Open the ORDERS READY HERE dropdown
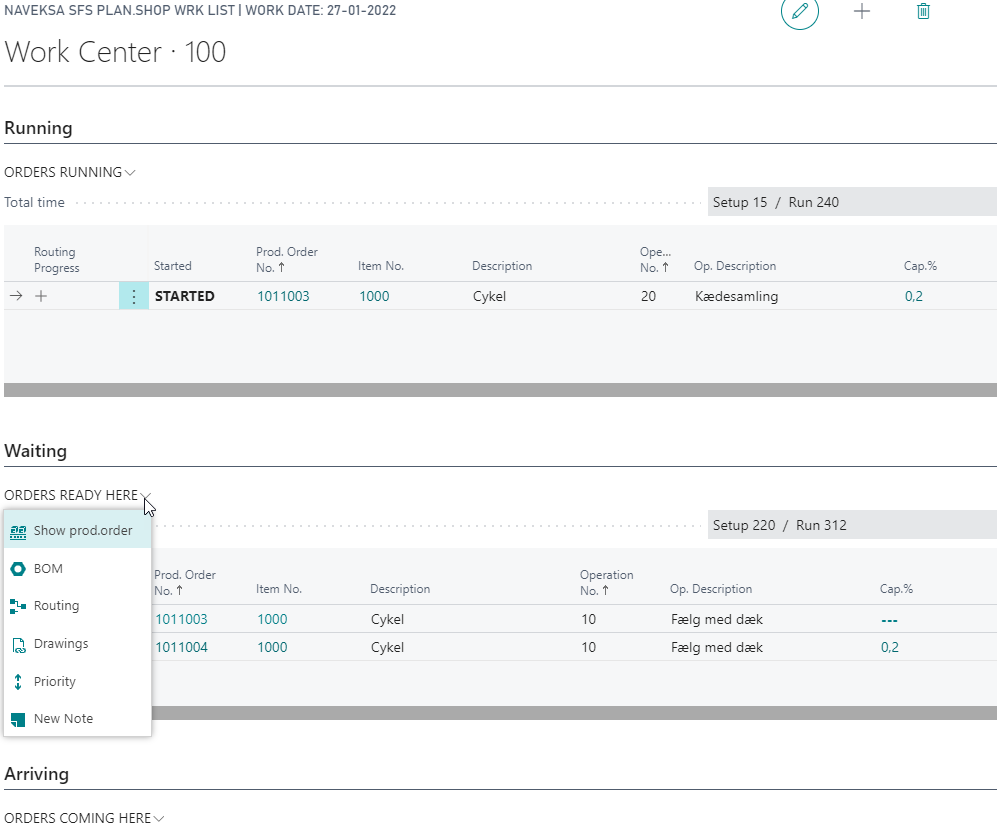This screenshot has width=997, height=829. click(145, 495)
